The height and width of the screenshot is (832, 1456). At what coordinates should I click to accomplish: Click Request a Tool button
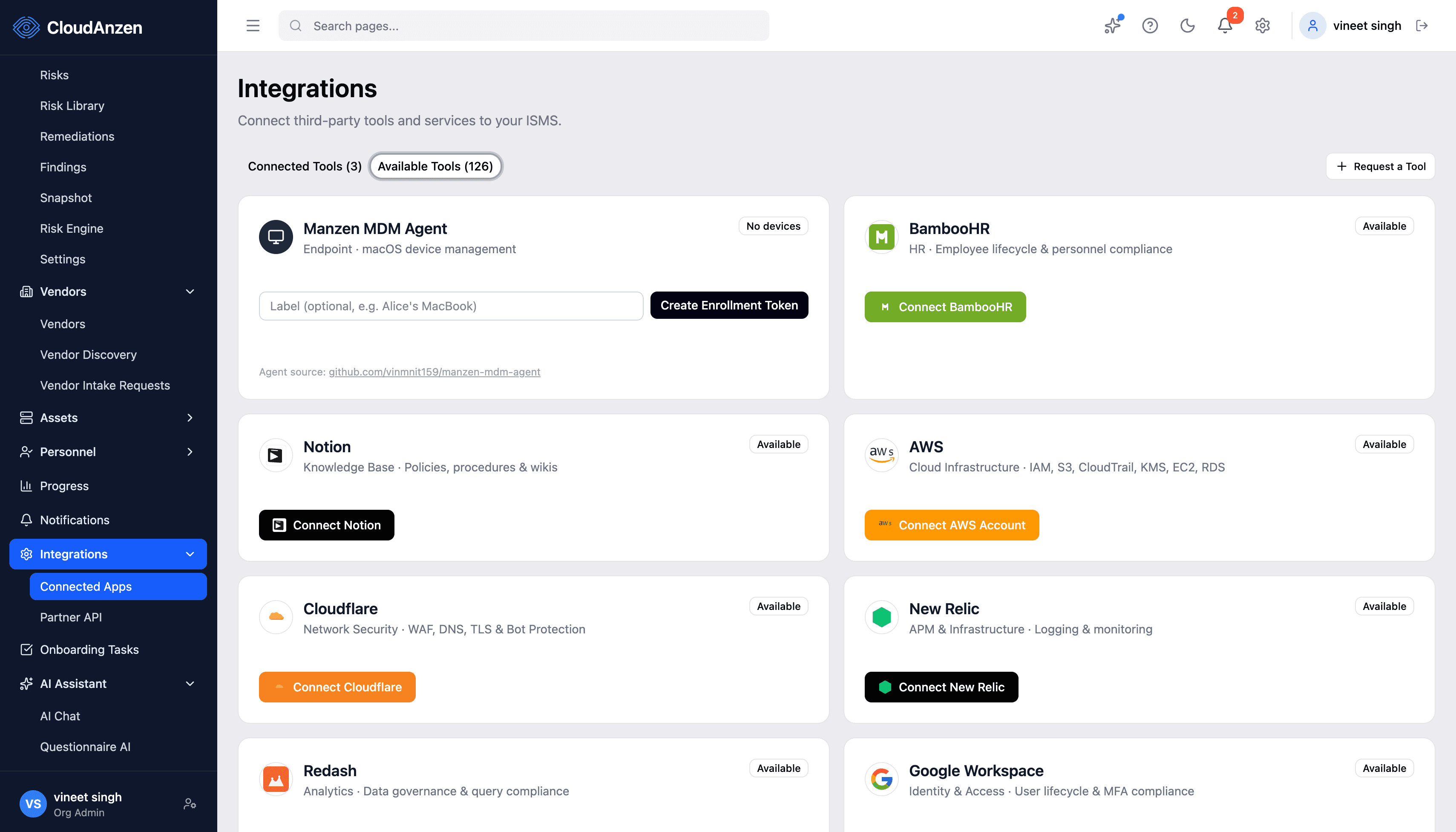click(x=1381, y=166)
